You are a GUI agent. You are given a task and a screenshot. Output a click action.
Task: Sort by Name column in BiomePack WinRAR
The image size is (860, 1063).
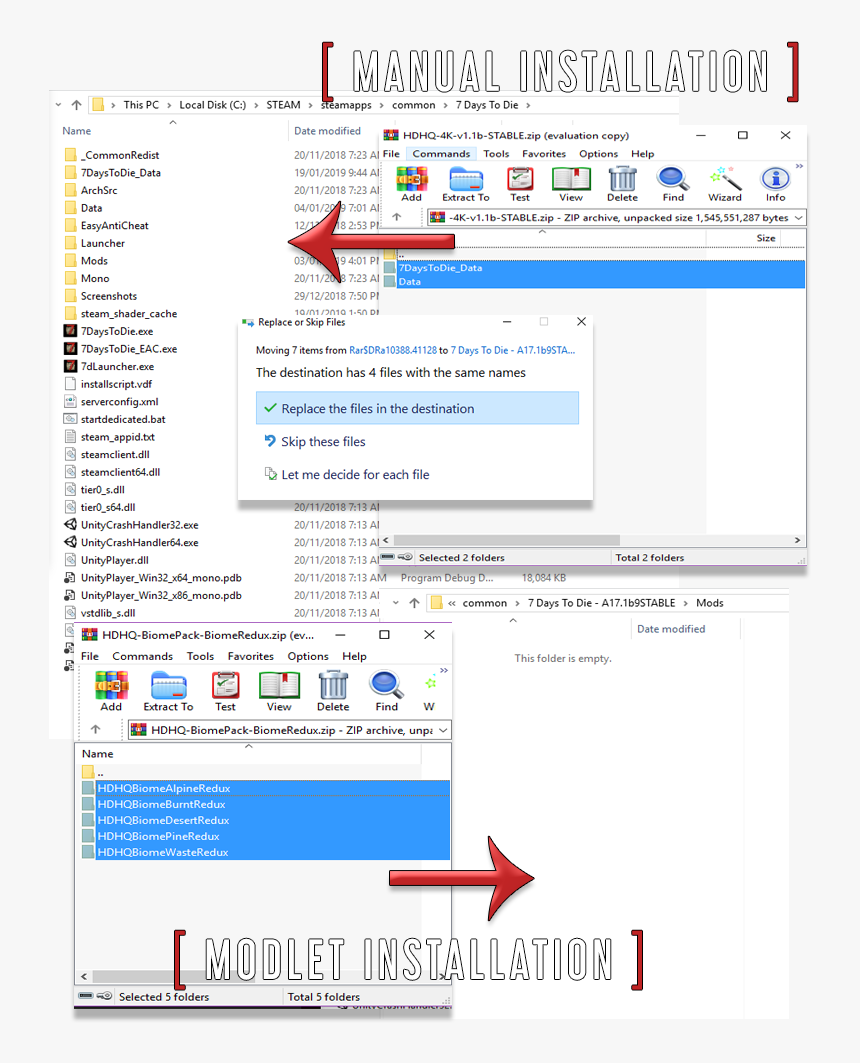98,754
